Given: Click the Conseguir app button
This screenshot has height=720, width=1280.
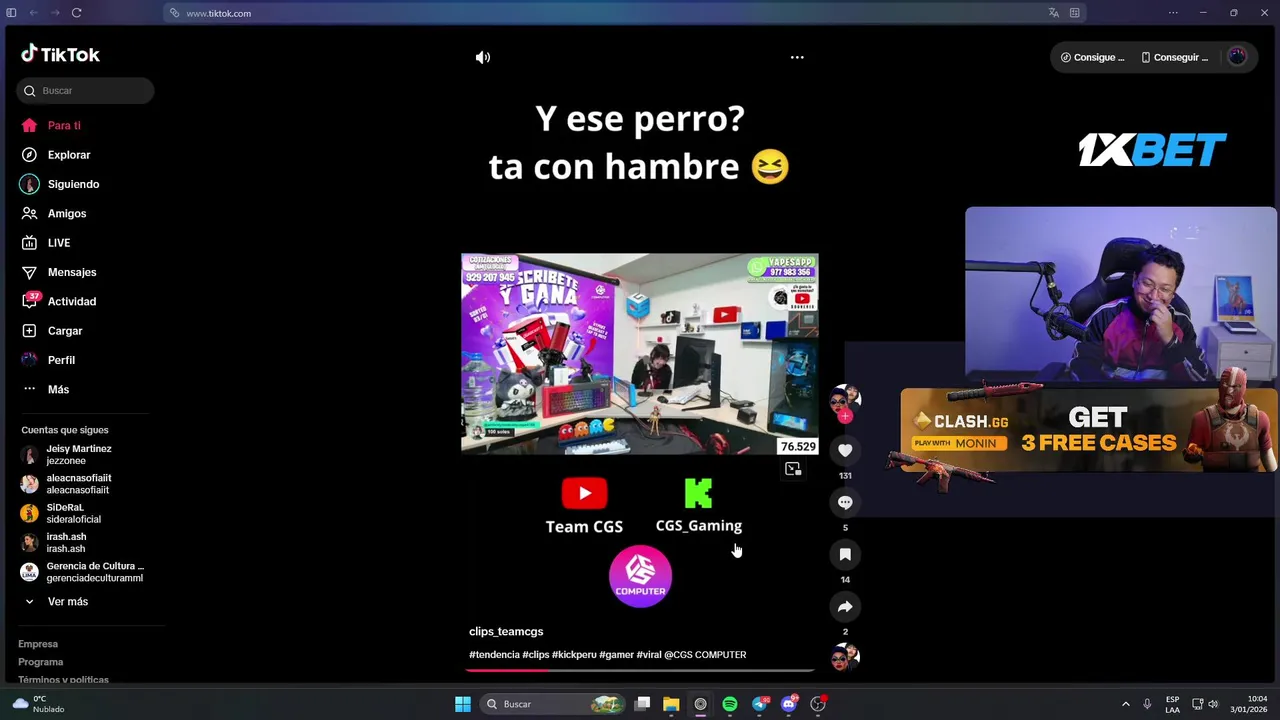Looking at the screenshot, I should tap(1175, 58).
